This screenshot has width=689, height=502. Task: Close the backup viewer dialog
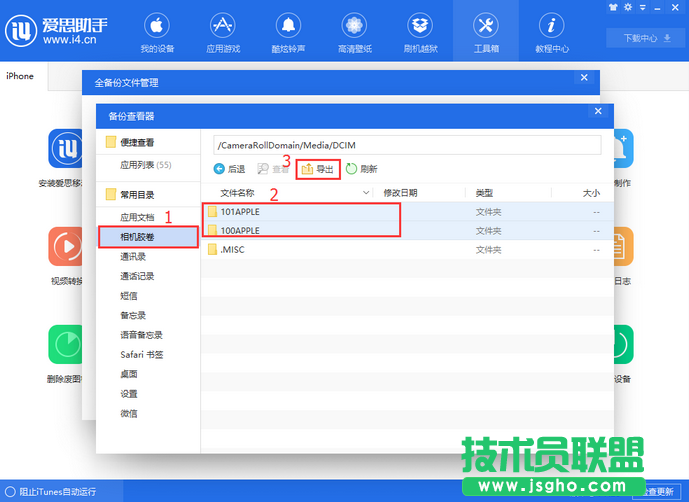coord(598,111)
